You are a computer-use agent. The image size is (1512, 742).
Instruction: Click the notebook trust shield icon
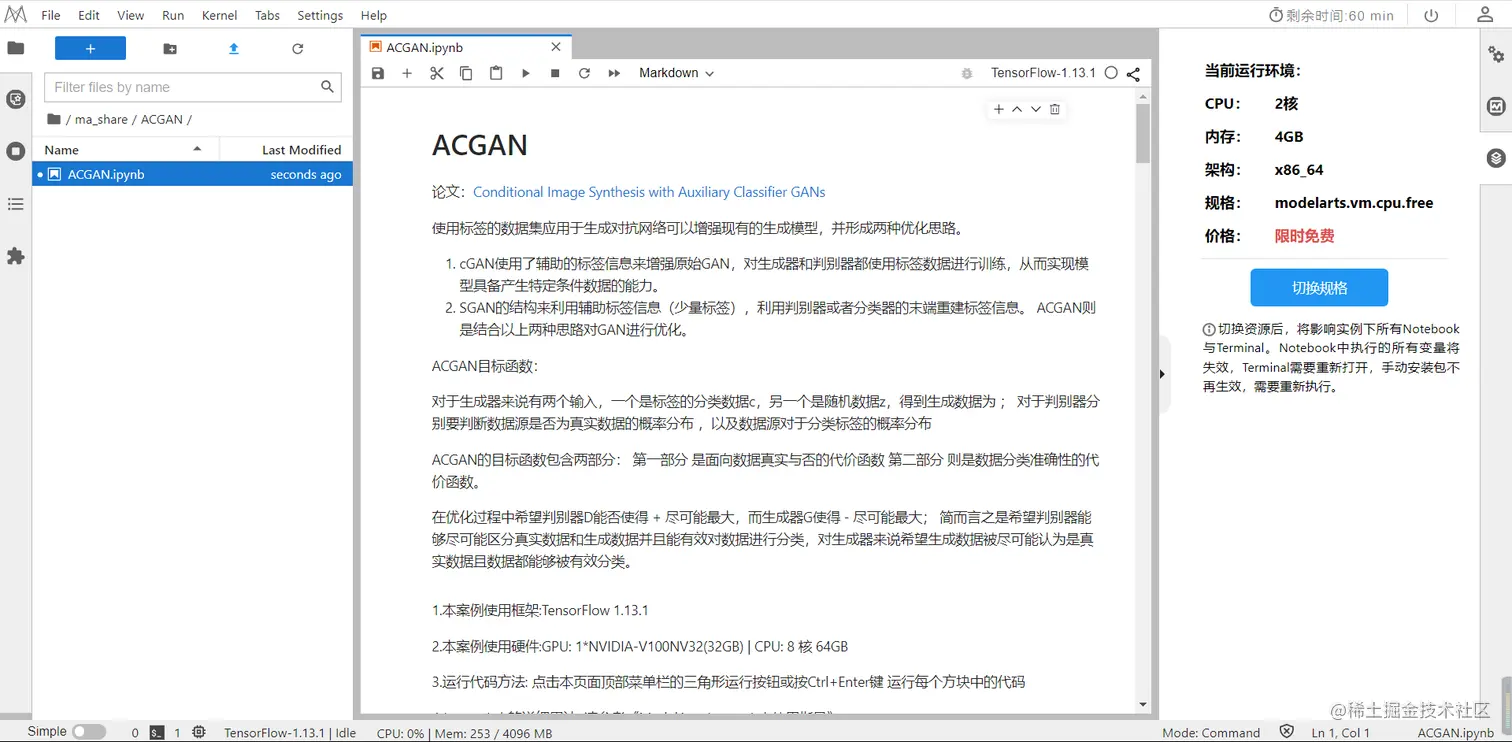click(1287, 732)
